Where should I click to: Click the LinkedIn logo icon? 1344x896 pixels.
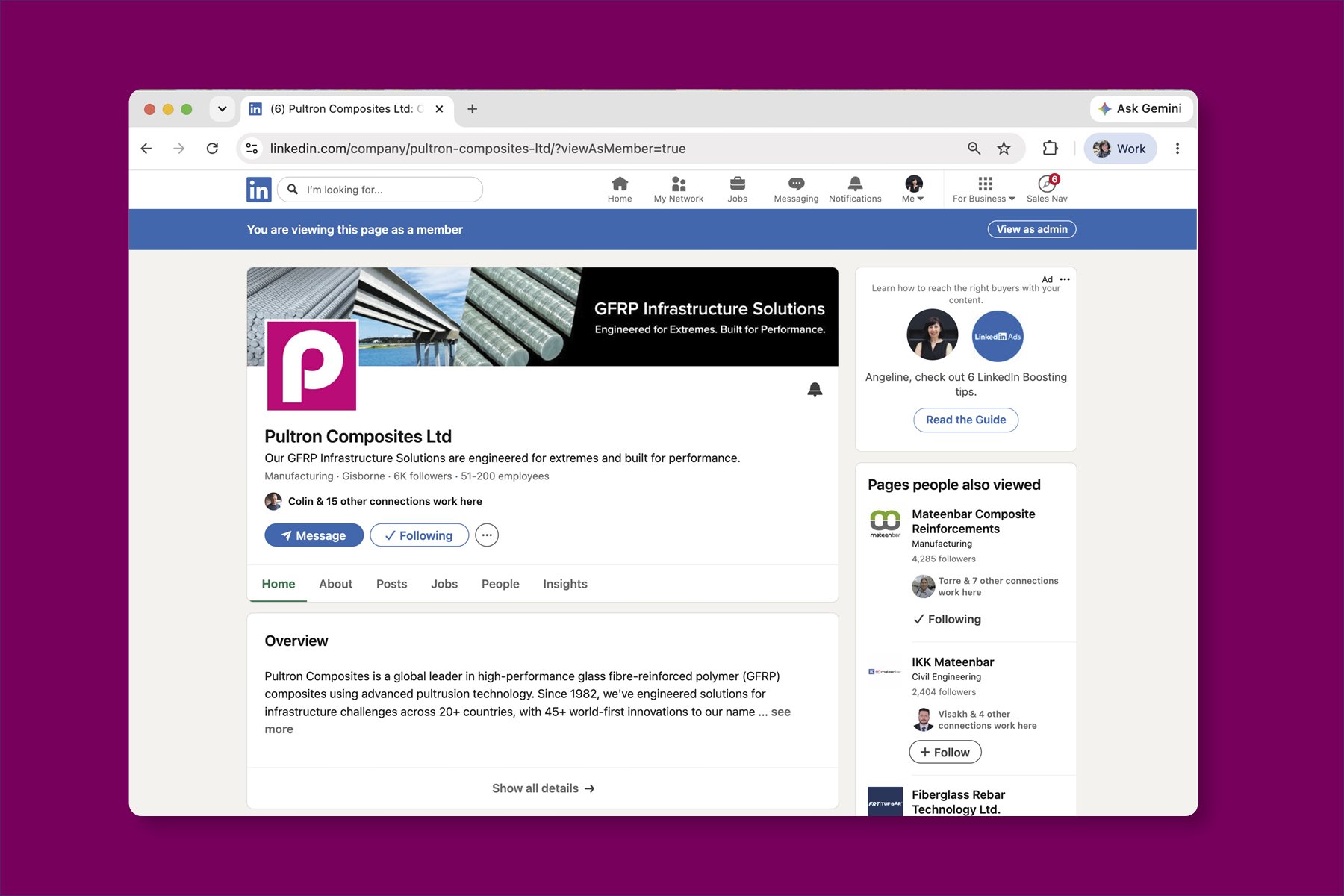[x=258, y=190]
